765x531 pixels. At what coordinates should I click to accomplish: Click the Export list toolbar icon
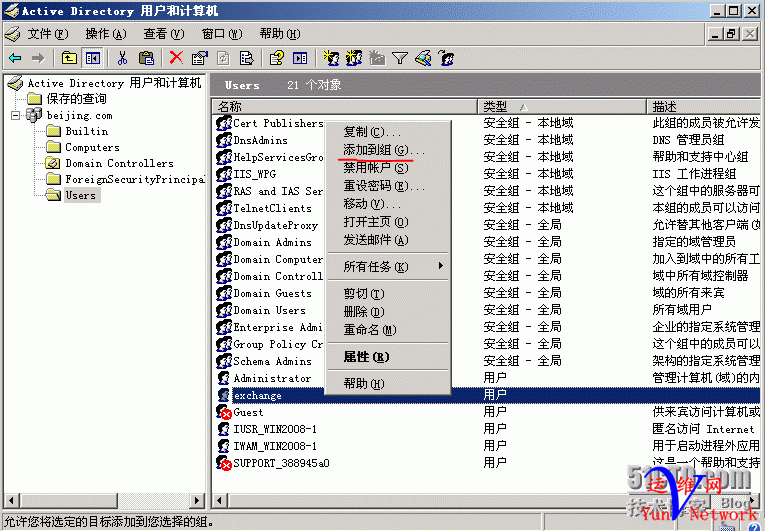click(247, 59)
